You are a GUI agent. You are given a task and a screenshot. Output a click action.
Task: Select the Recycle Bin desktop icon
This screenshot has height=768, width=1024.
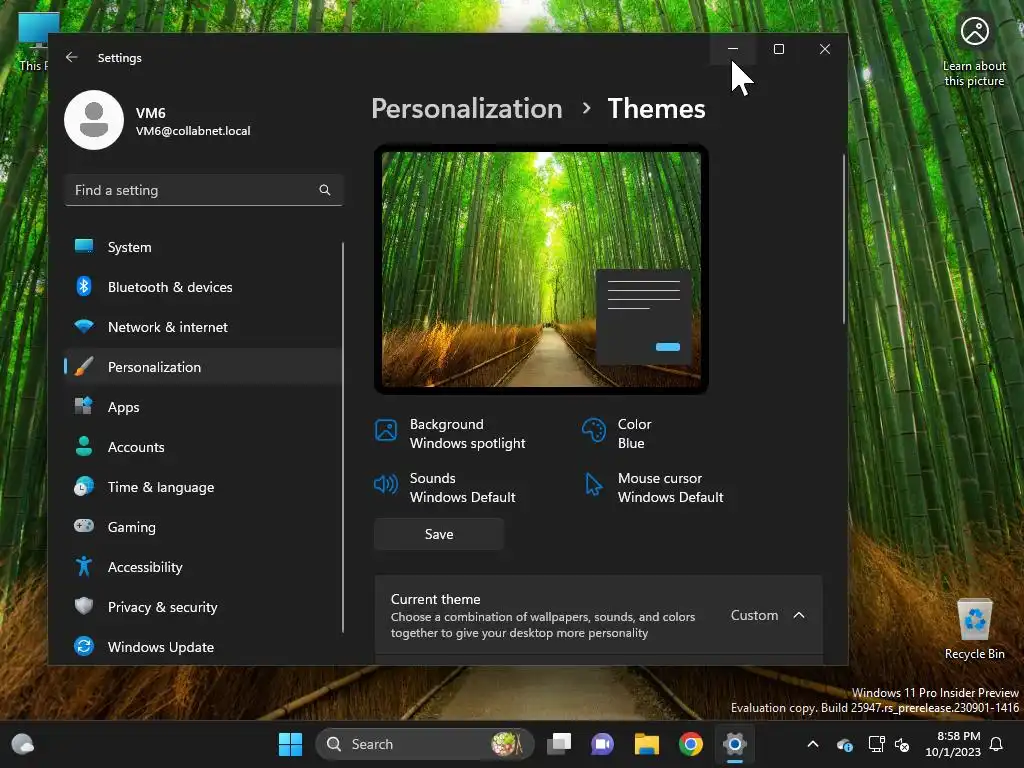pyautogui.click(x=974, y=630)
